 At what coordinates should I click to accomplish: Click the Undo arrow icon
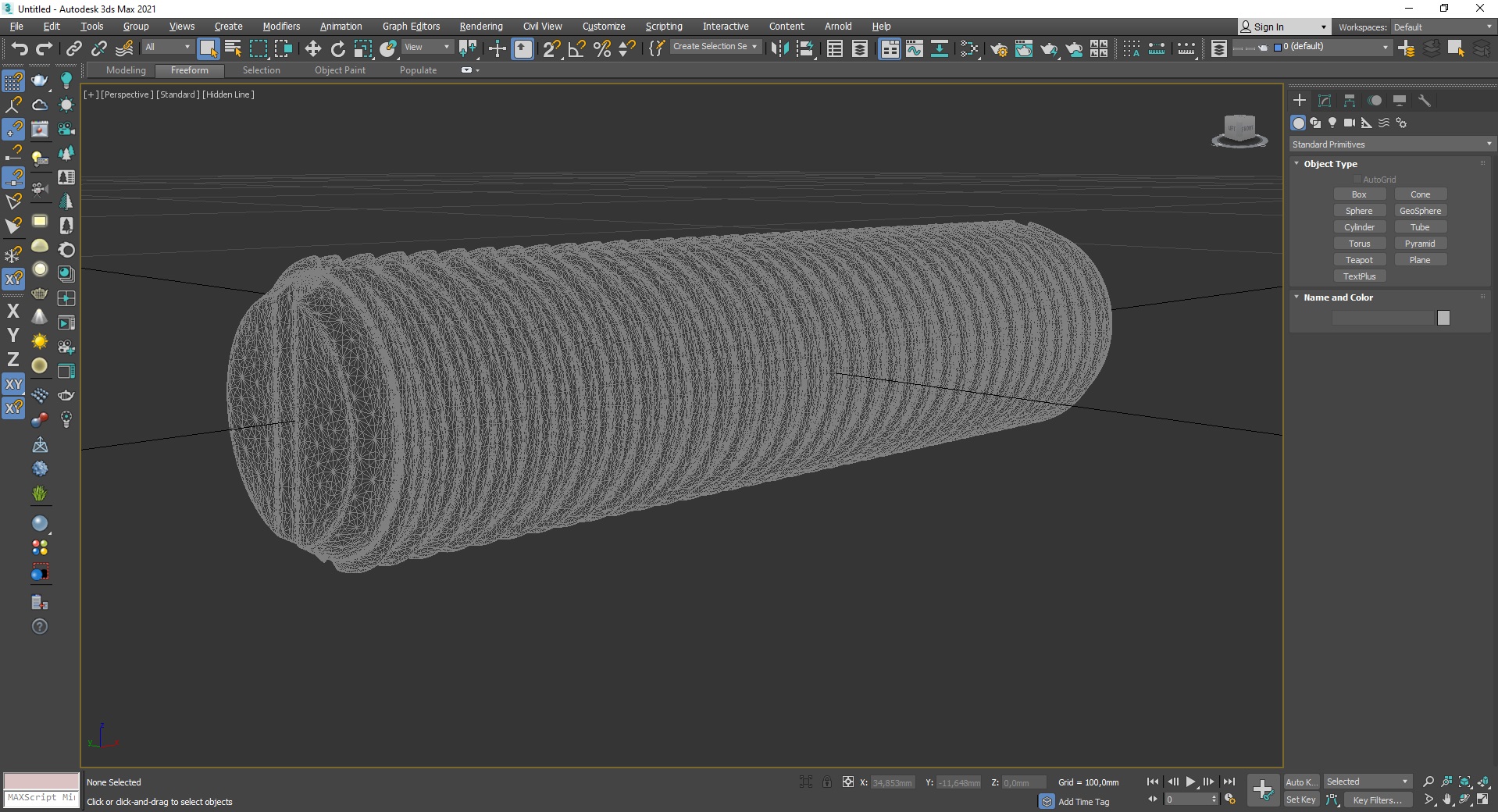[x=19, y=48]
